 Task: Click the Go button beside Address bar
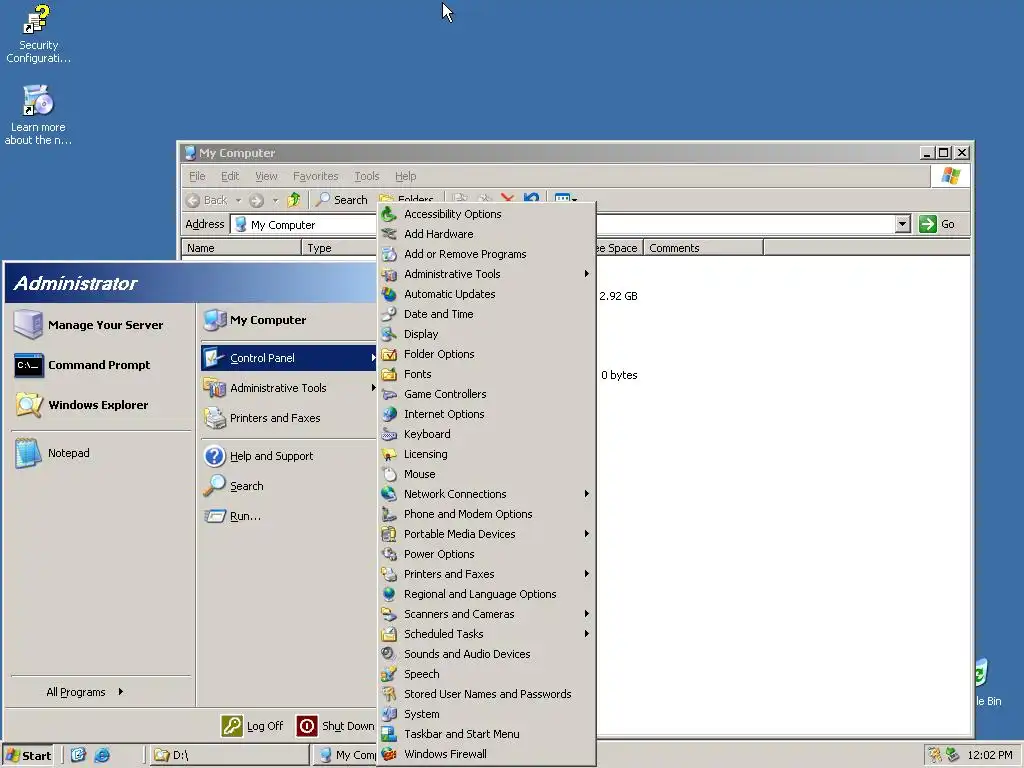[x=936, y=225]
